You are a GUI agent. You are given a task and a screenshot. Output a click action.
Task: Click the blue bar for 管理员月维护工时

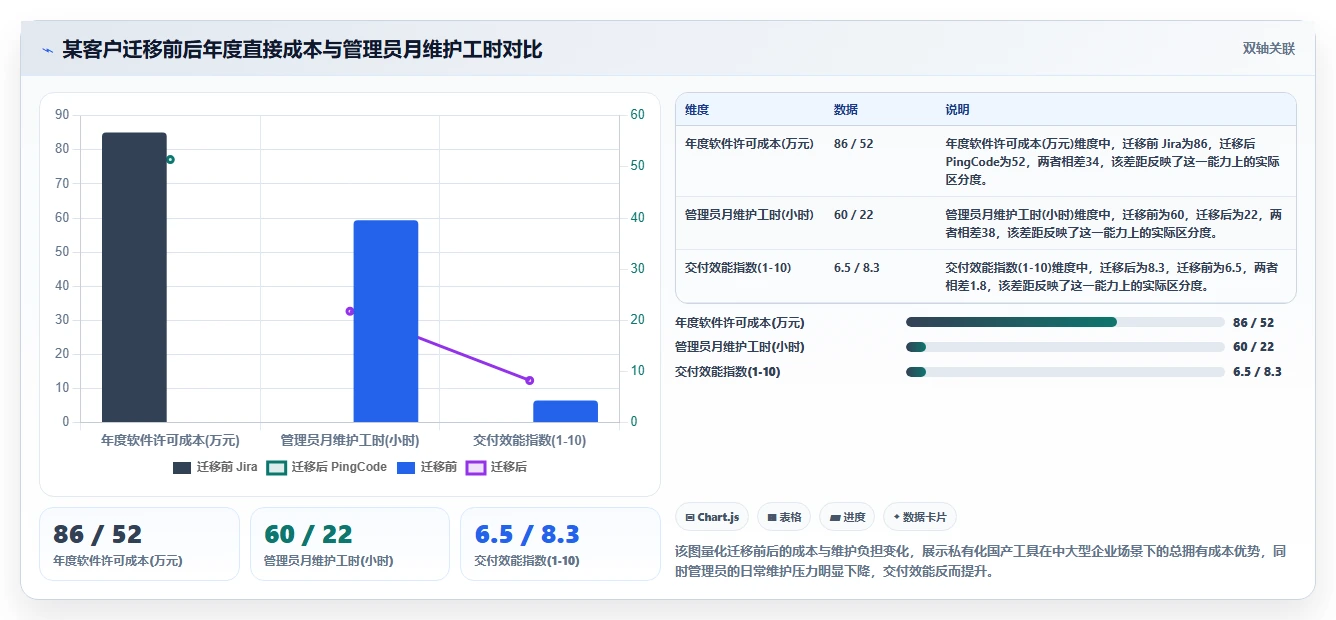coord(385,321)
